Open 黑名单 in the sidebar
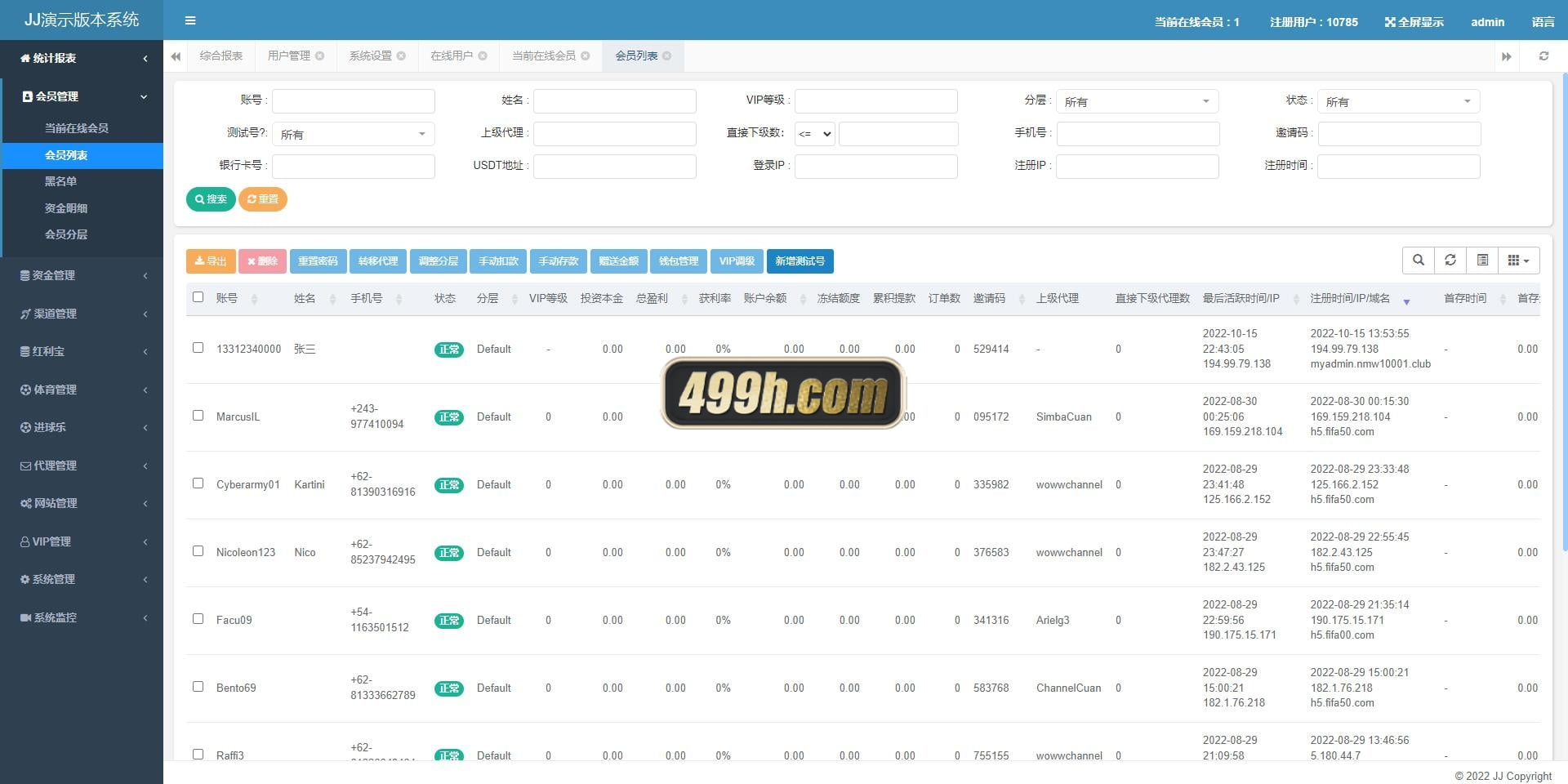Viewport: 1568px width, 784px height. click(x=60, y=181)
